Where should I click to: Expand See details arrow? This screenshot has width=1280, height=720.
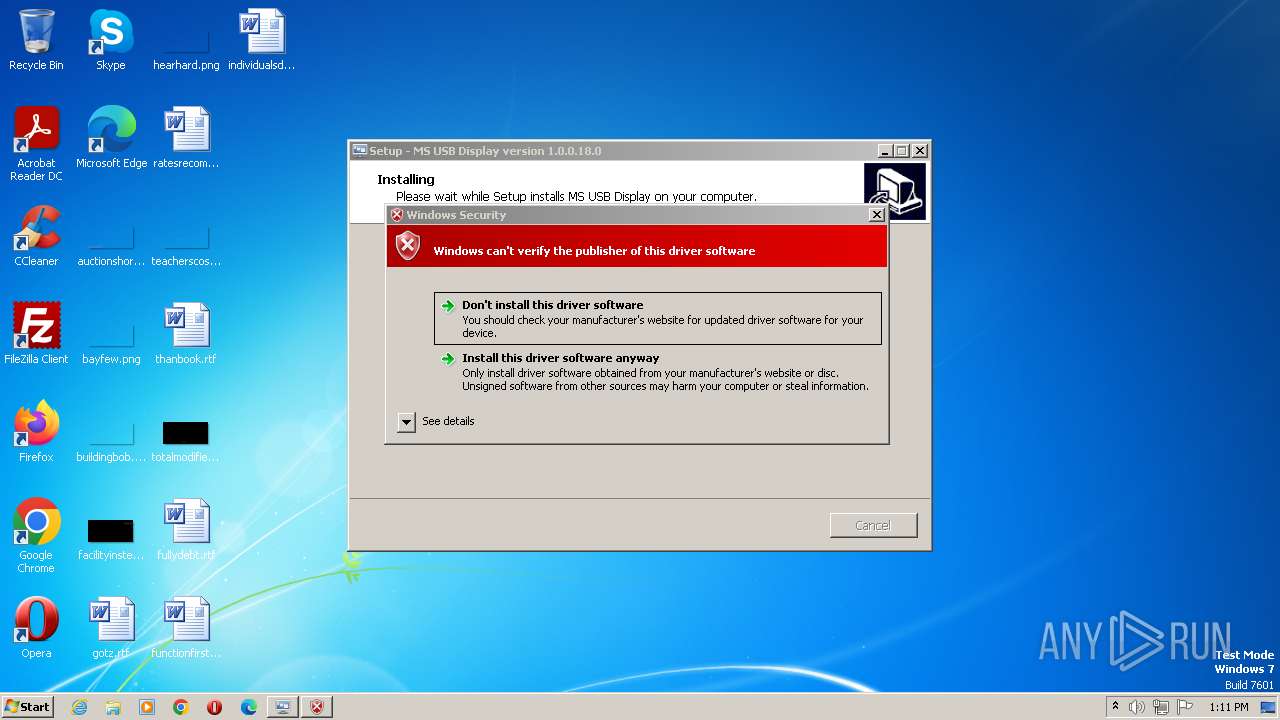click(x=406, y=422)
